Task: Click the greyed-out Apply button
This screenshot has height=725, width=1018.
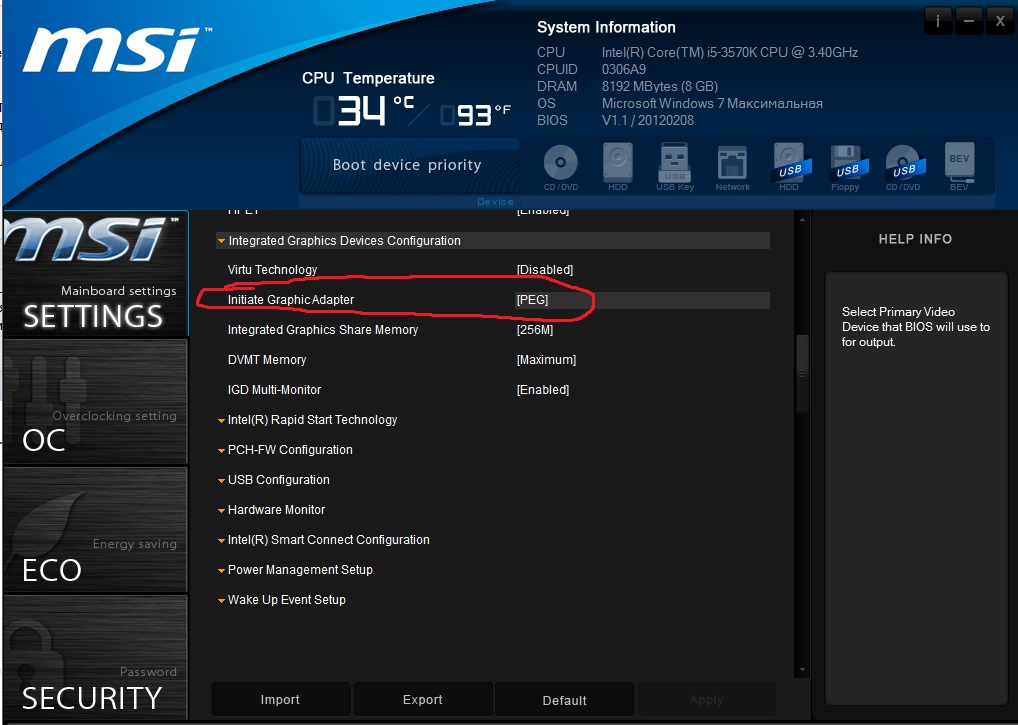Action: [706, 700]
